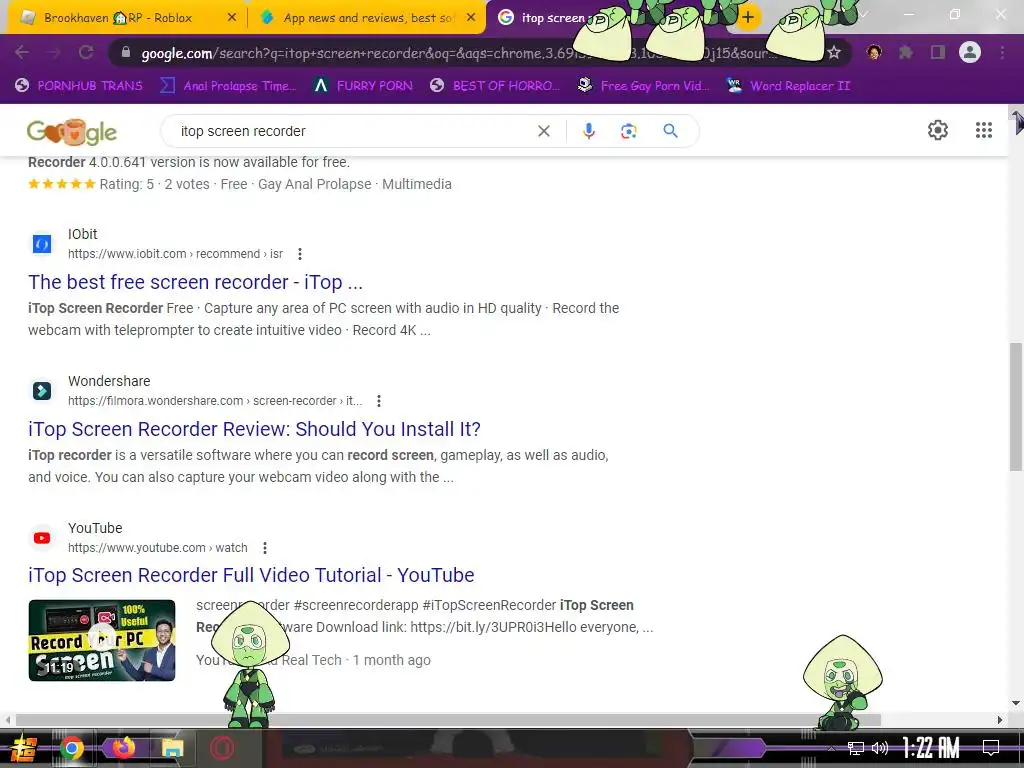Click the youtube.com watch URL text

(x=157, y=548)
